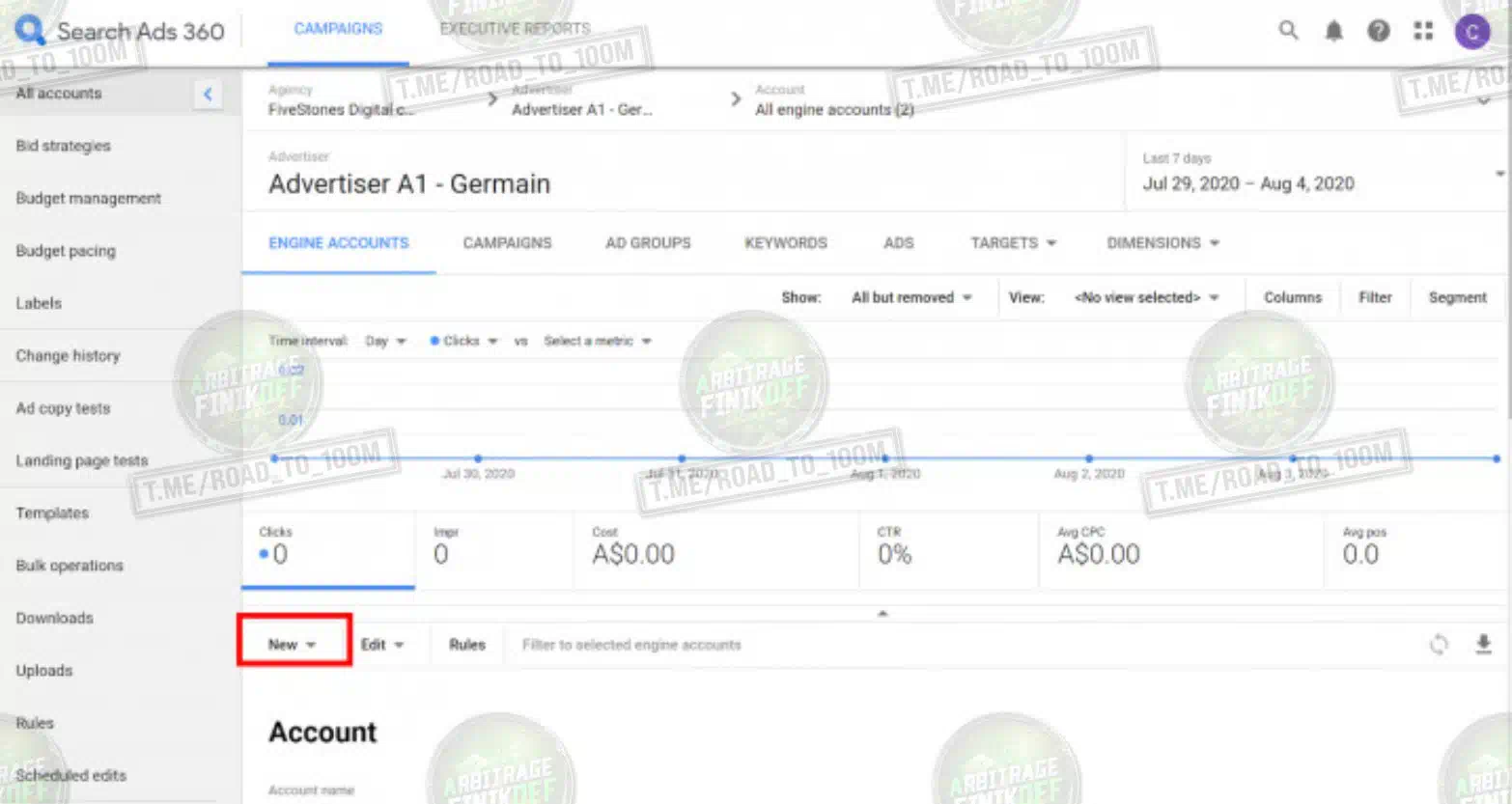Open the Targets dropdown tab
Viewport: 1512px width, 804px height.
coord(1013,243)
